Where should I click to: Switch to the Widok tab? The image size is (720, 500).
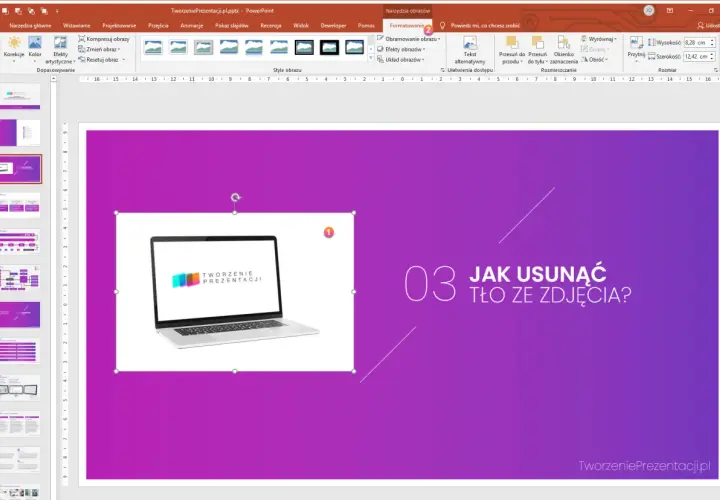pyautogui.click(x=301, y=26)
